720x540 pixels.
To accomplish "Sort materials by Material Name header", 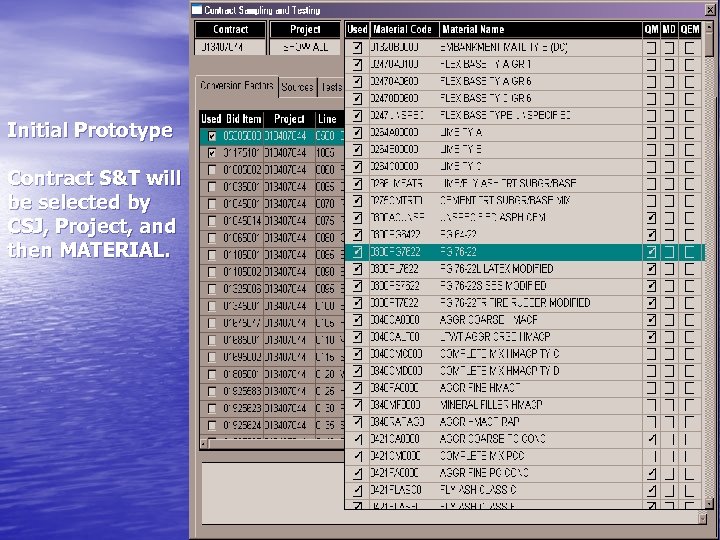I will pos(540,30).
